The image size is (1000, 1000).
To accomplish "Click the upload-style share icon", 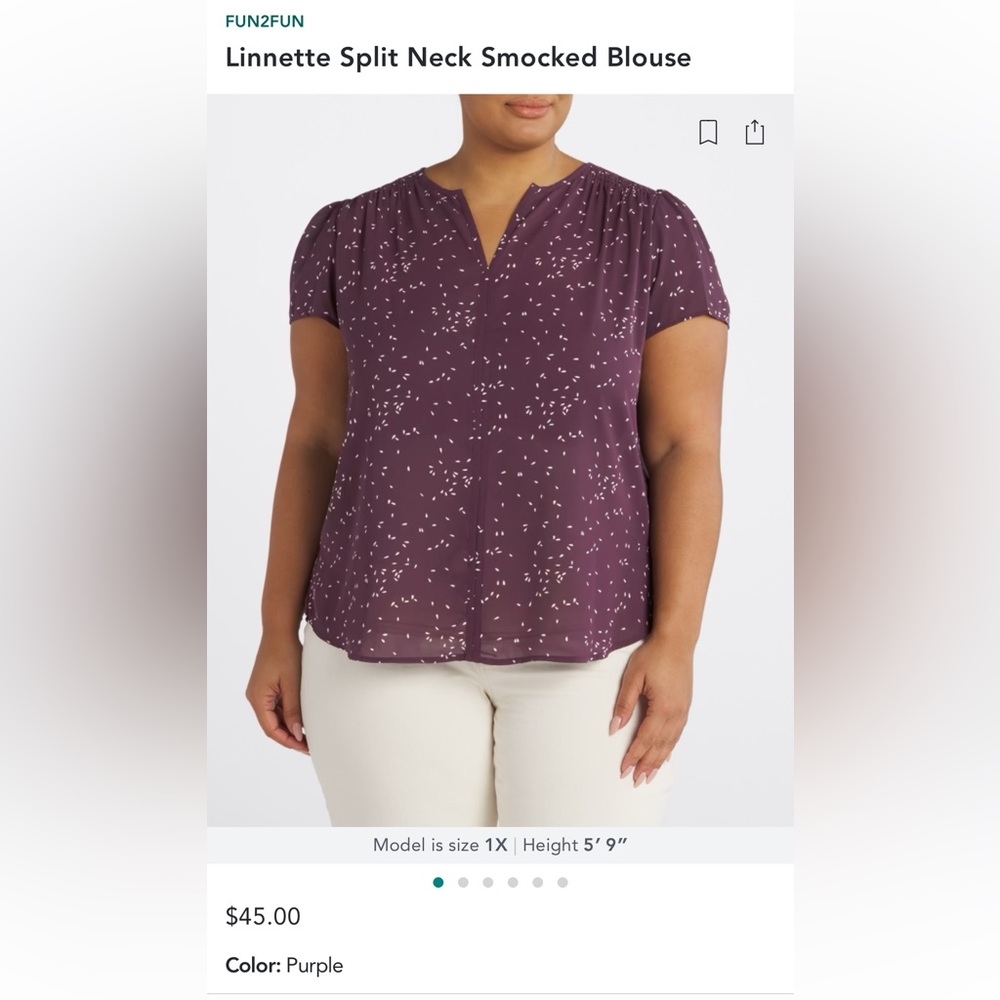I will pyautogui.click(x=756, y=131).
